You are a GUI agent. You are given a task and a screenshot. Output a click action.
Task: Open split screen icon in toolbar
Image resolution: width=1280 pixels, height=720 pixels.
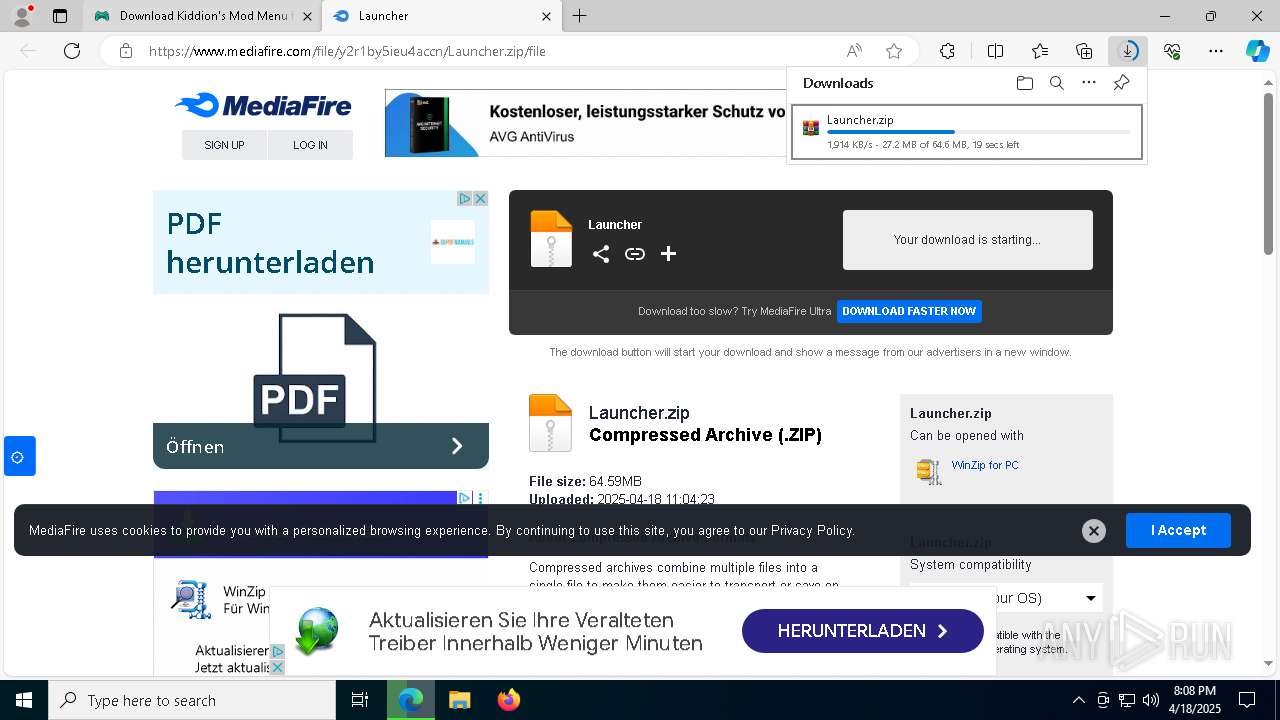(x=995, y=51)
